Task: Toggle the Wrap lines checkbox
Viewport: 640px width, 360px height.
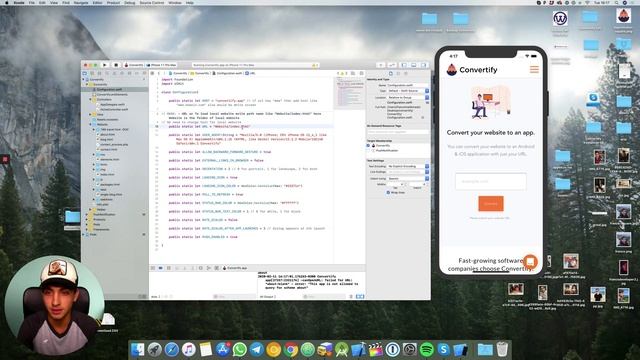Action: [x=388, y=193]
